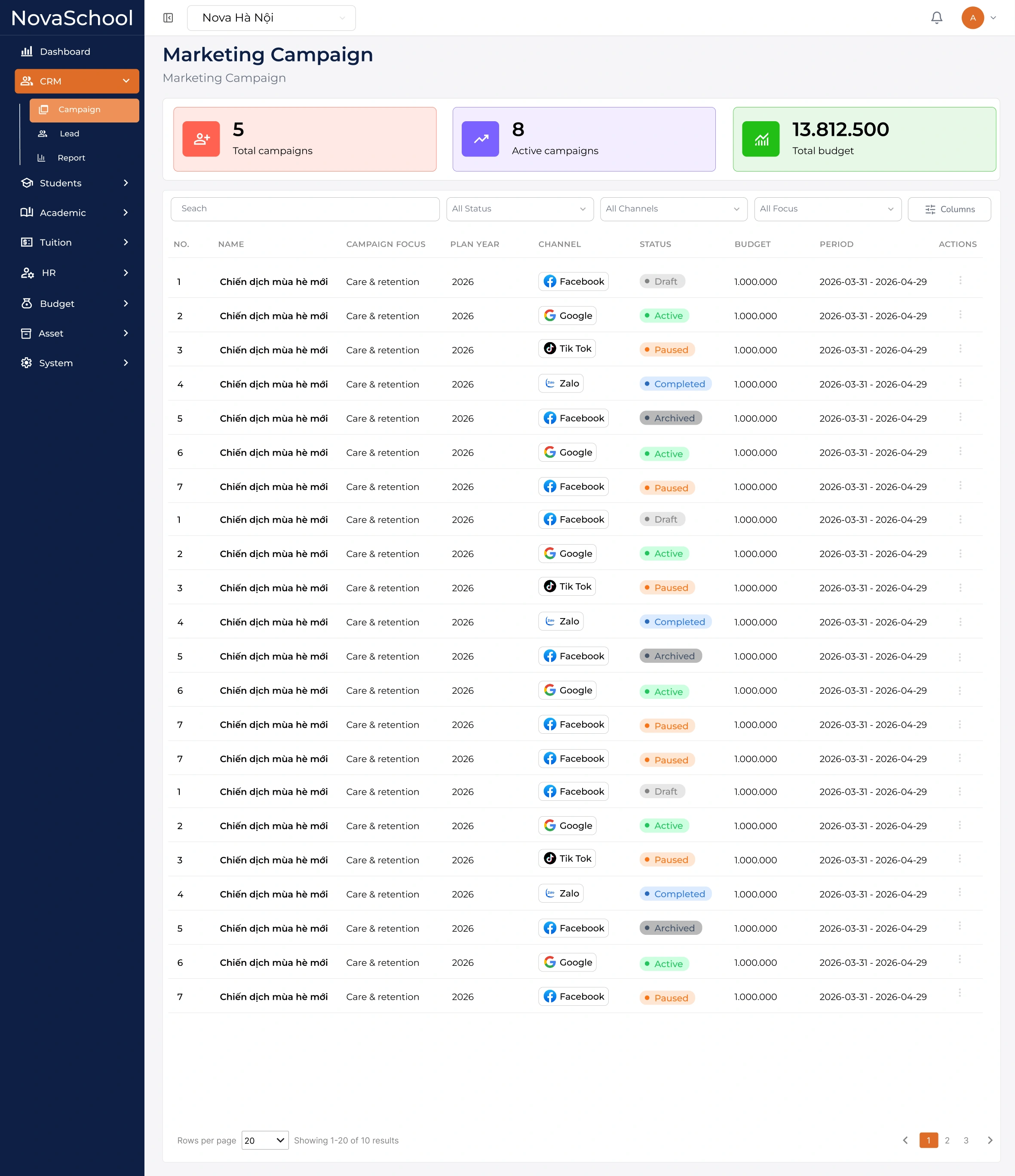
Task: Go to next page using right arrow
Action: (x=990, y=1140)
